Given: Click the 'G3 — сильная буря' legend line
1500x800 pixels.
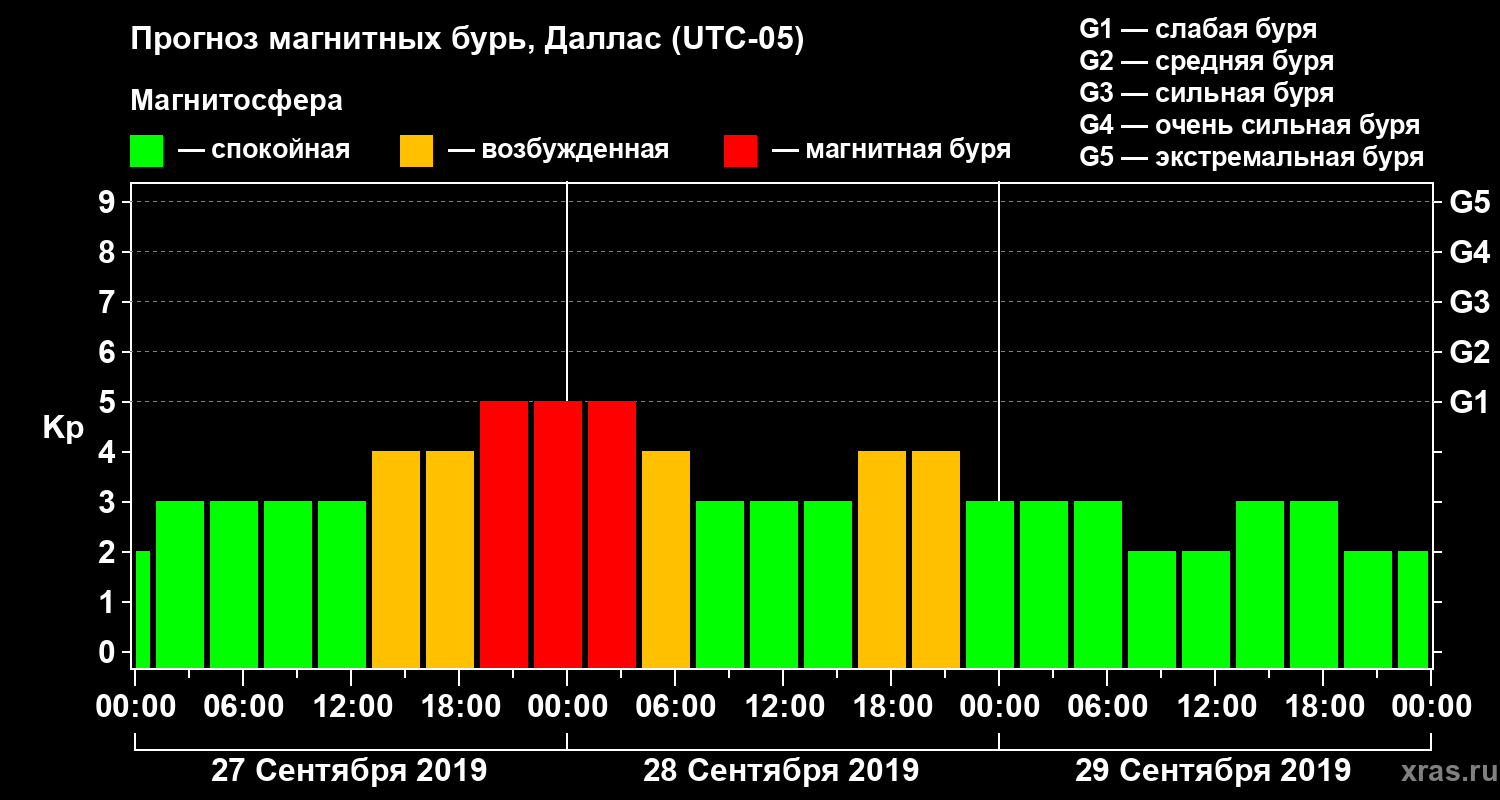Looking at the screenshot, I should tap(1207, 92).
